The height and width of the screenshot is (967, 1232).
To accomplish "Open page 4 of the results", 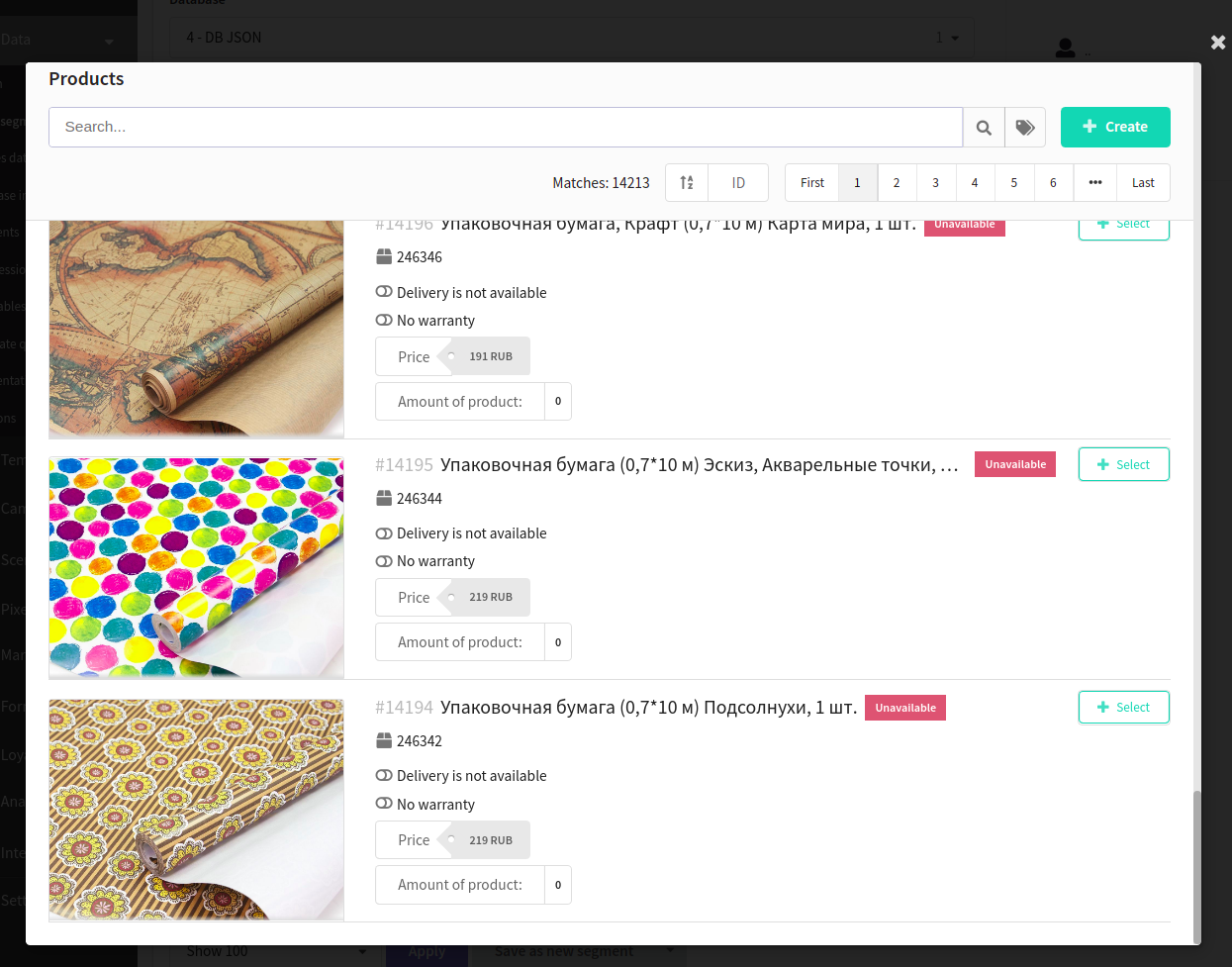I will click(975, 183).
